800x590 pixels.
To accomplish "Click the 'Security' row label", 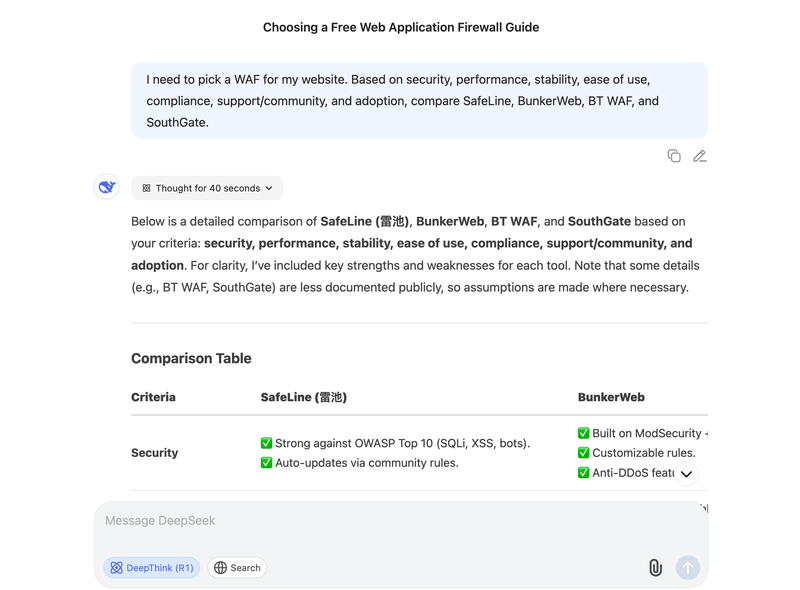I will coord(155,453).
